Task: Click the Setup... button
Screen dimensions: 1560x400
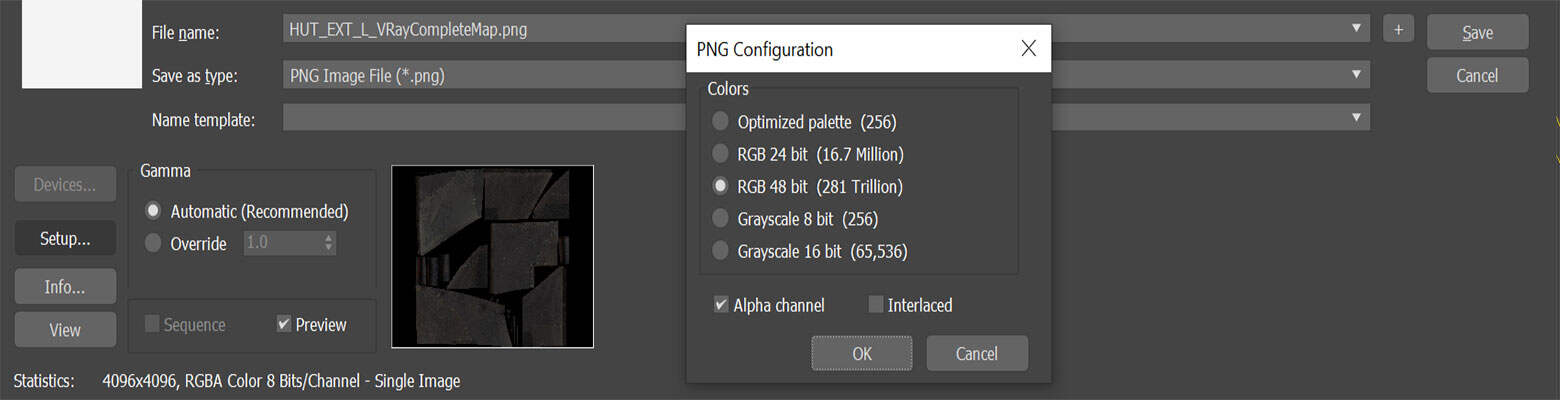Action: [x=65, y=238]
